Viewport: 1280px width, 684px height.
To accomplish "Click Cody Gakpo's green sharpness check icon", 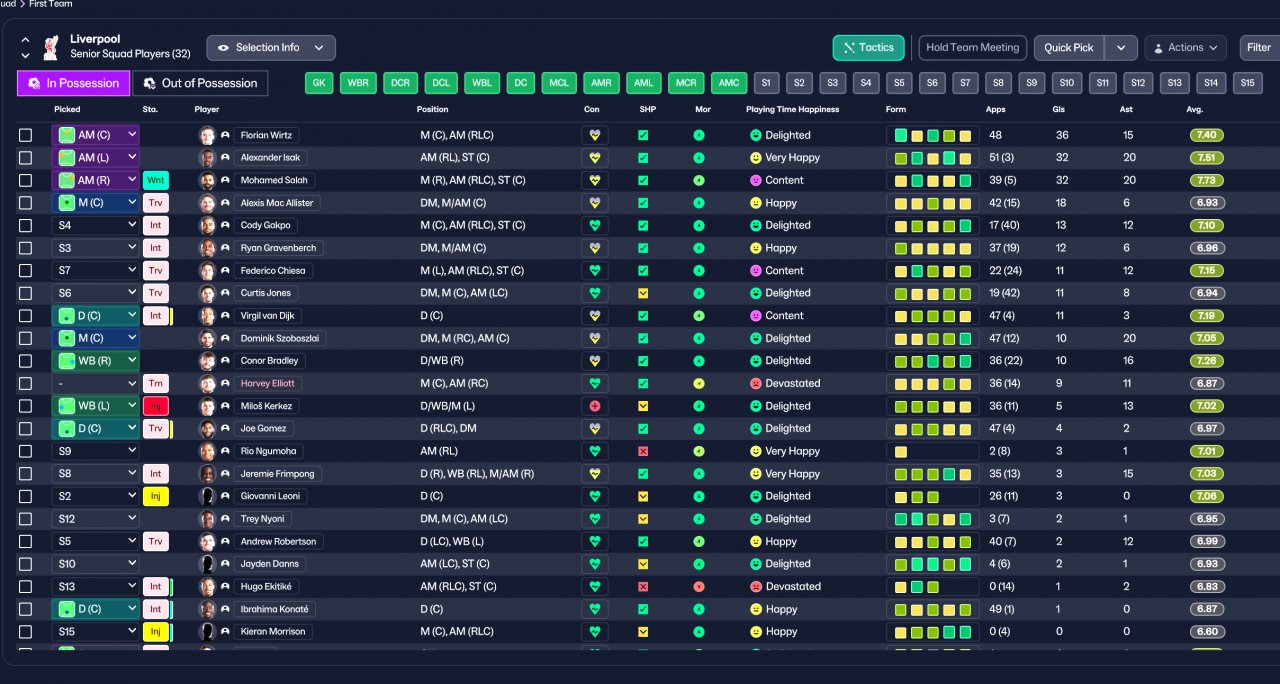I will (643, 225).
